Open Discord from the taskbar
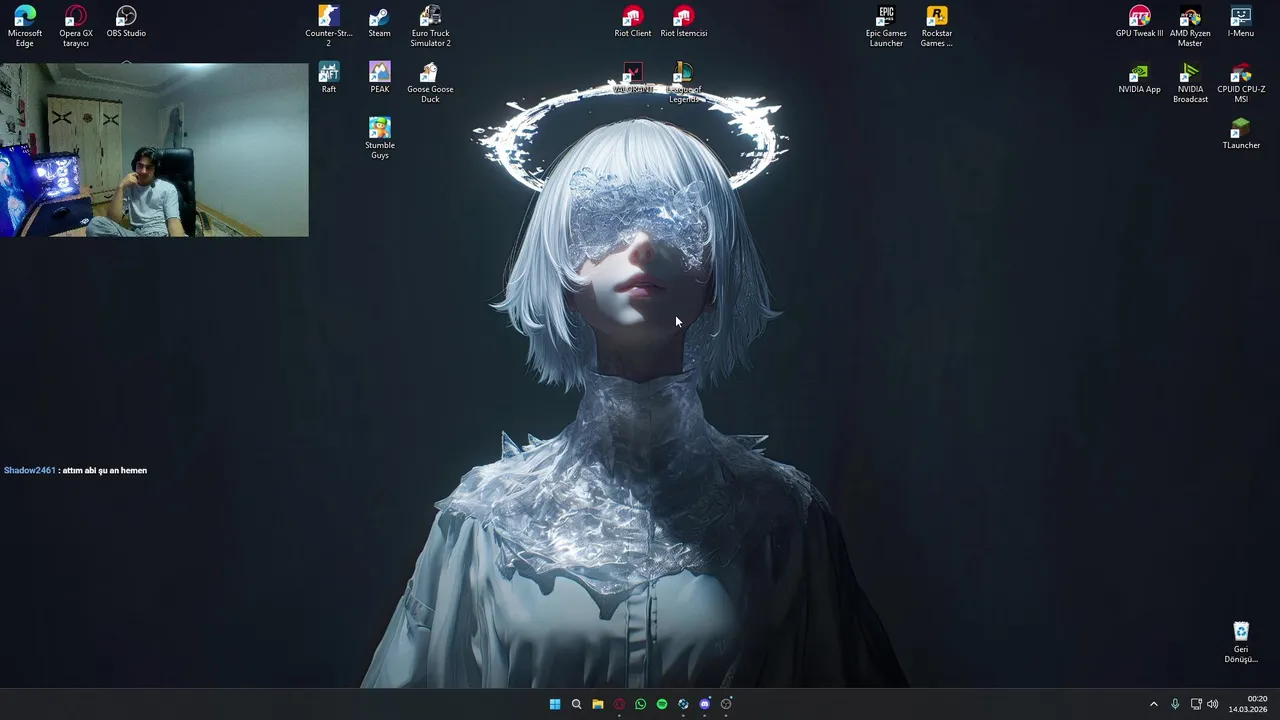The image size is (1280, 720). coord(705,704)
